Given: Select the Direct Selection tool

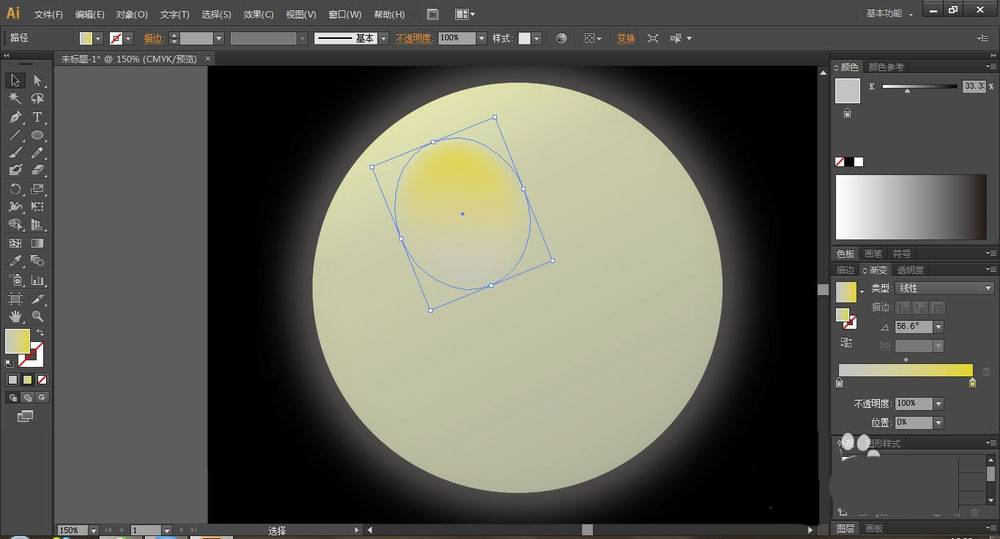Looking at the screenshot, I should pyautogui.click(x=37, y=80).
